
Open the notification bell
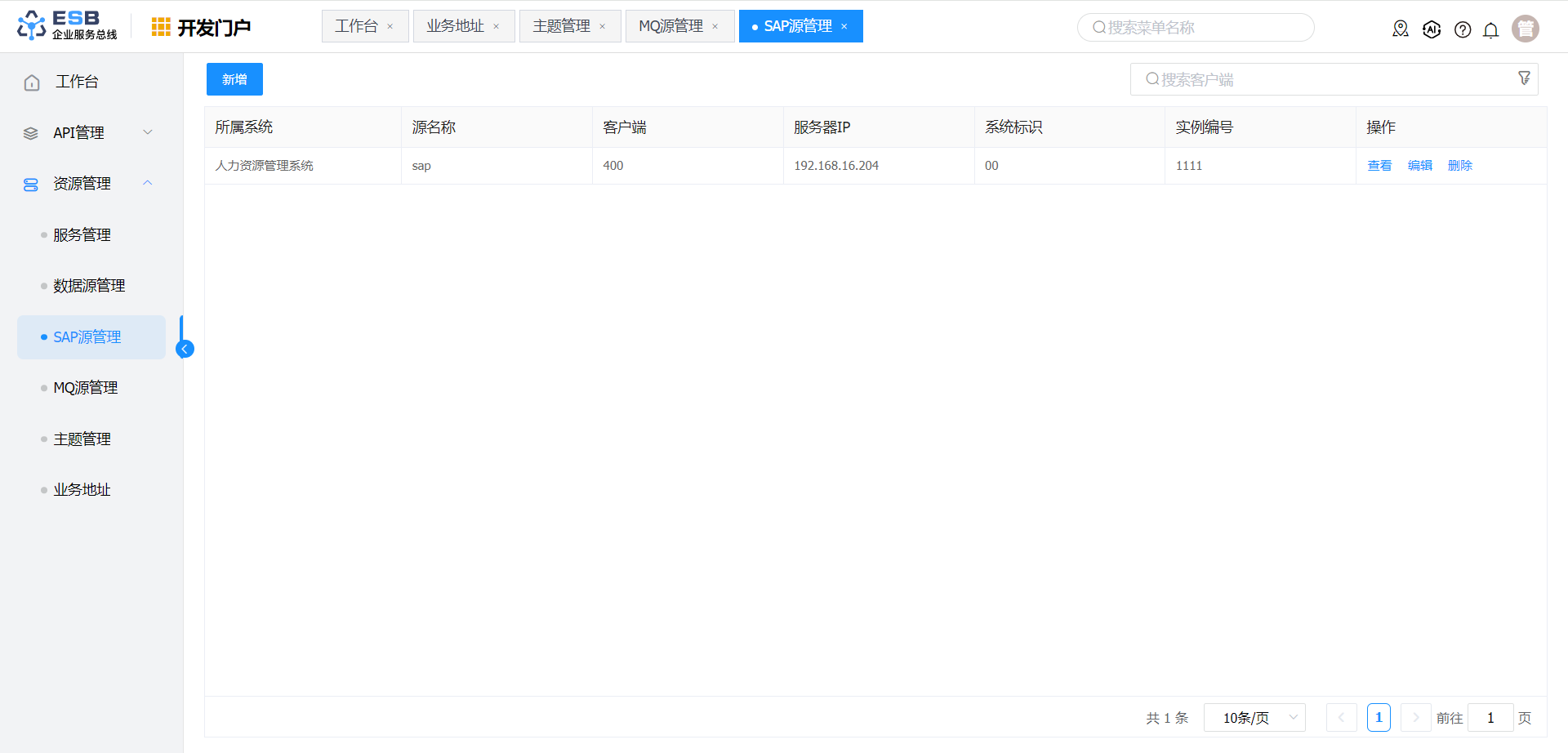pos(1490,30)
